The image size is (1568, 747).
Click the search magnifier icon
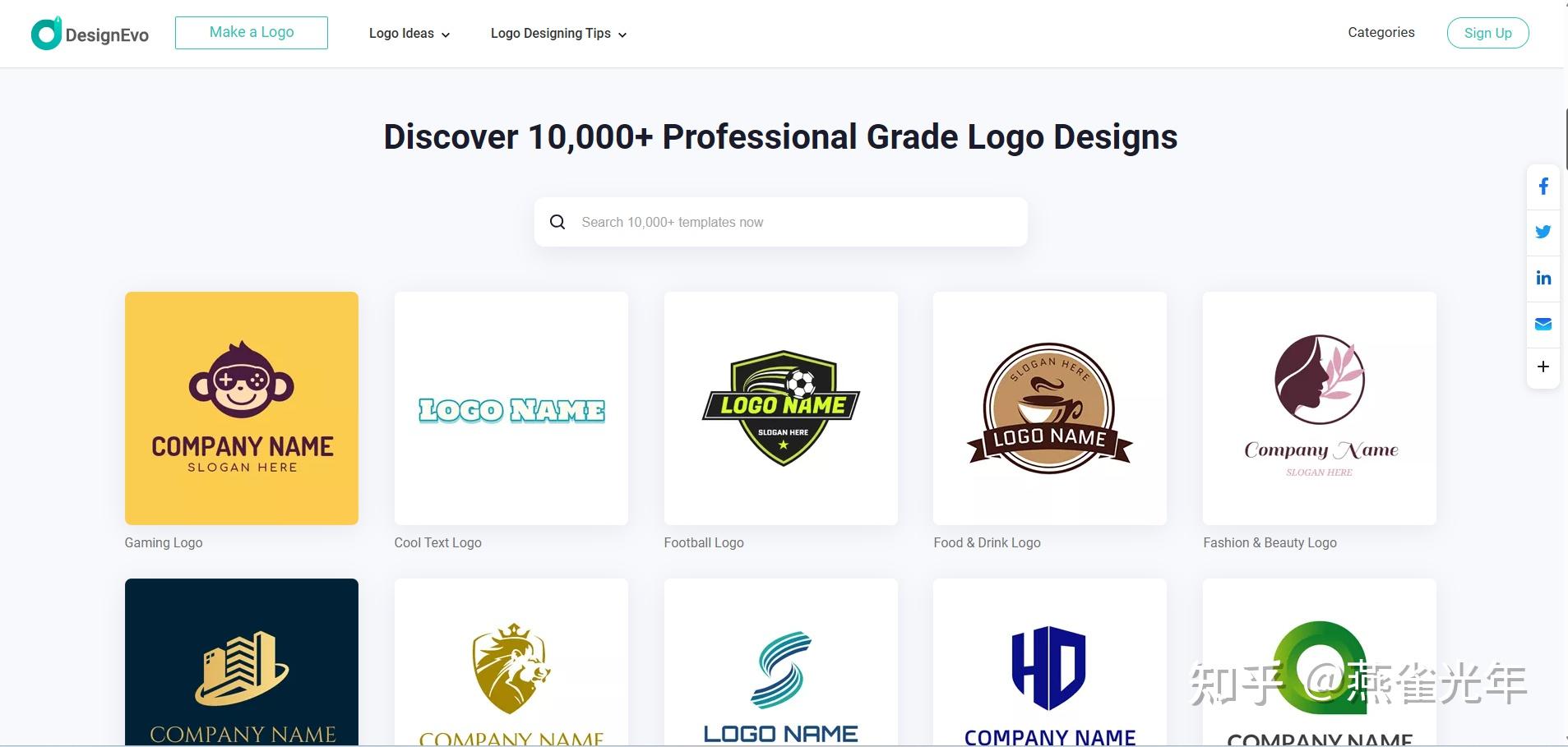coord(557,222)
